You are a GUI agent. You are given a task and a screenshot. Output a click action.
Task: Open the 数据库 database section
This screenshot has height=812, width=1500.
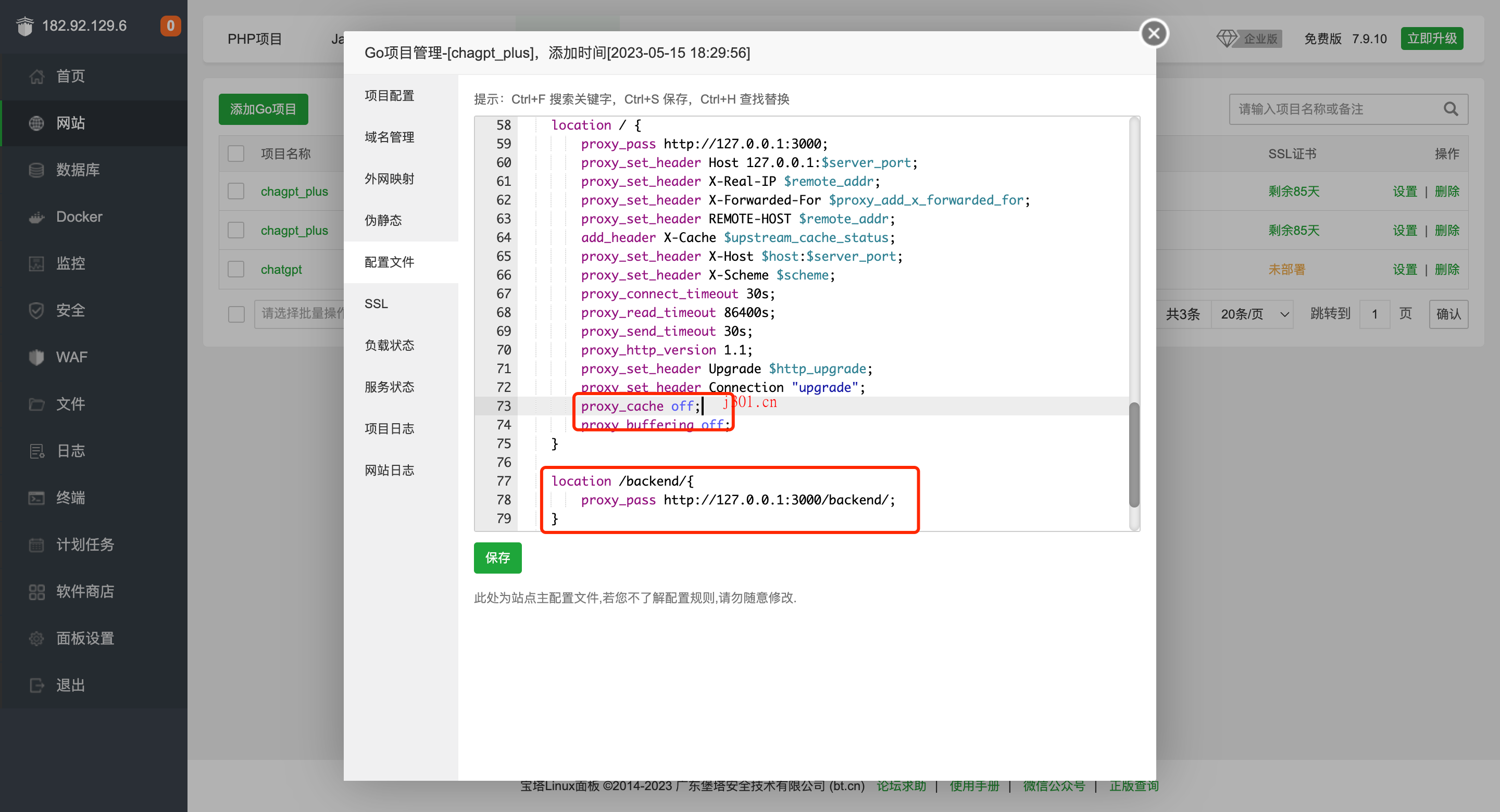79,169
